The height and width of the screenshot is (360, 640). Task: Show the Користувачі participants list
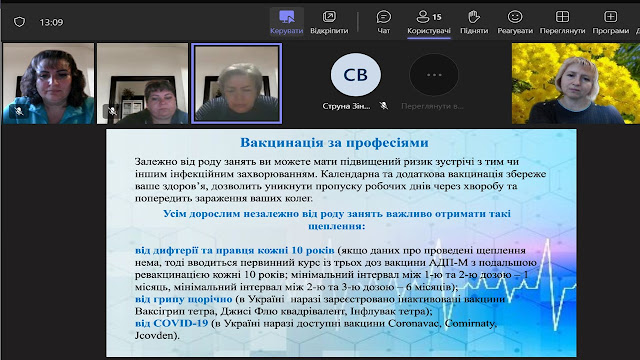429,22
